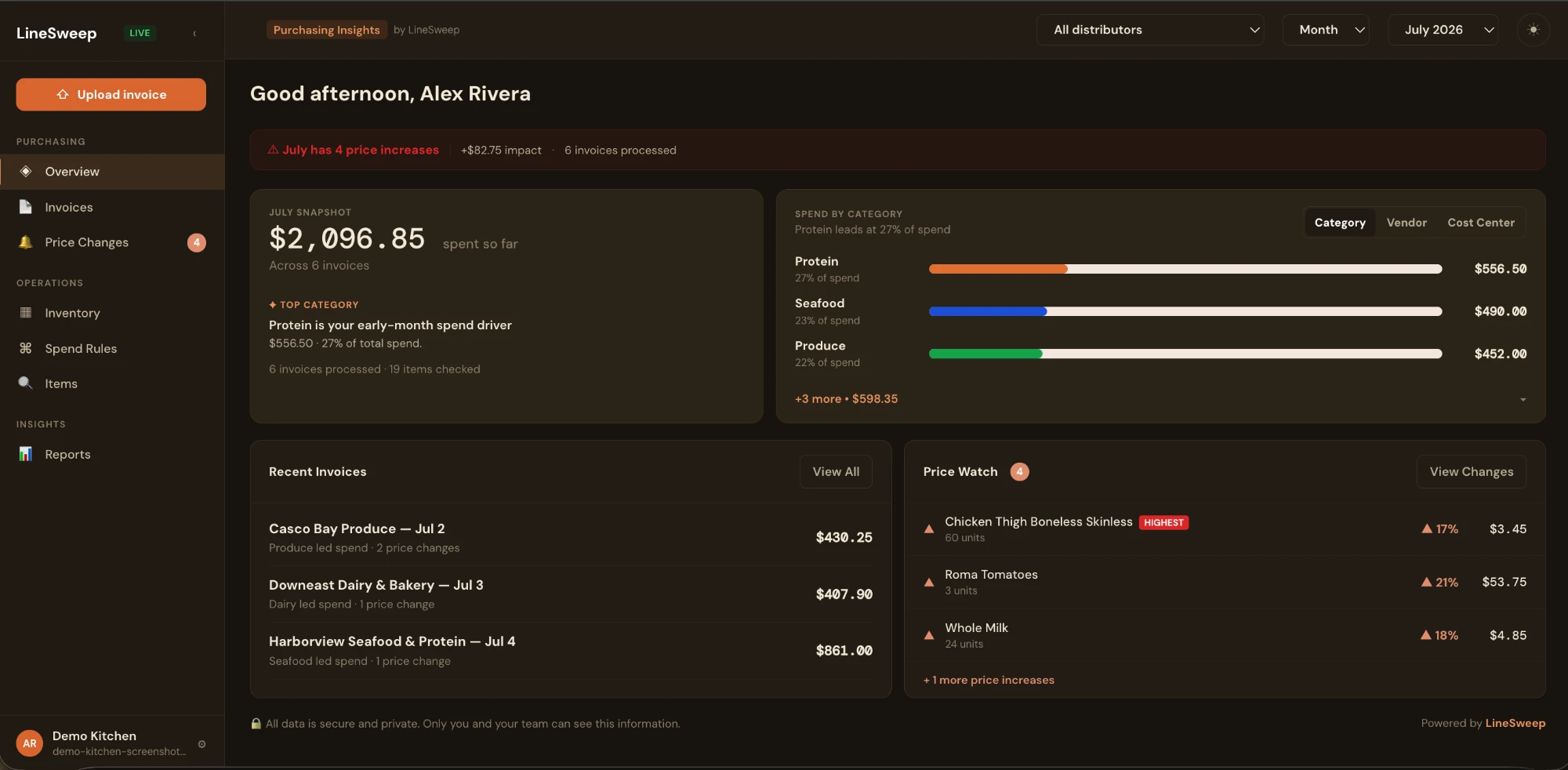Collapse the sidebar with the chevron
The image size is (1568, 770).
tap(194, 33)
